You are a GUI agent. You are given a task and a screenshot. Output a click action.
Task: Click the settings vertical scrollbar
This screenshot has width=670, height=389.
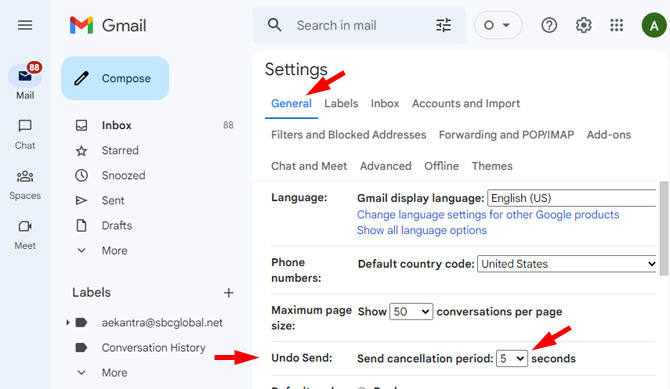(x=664, y=229)
